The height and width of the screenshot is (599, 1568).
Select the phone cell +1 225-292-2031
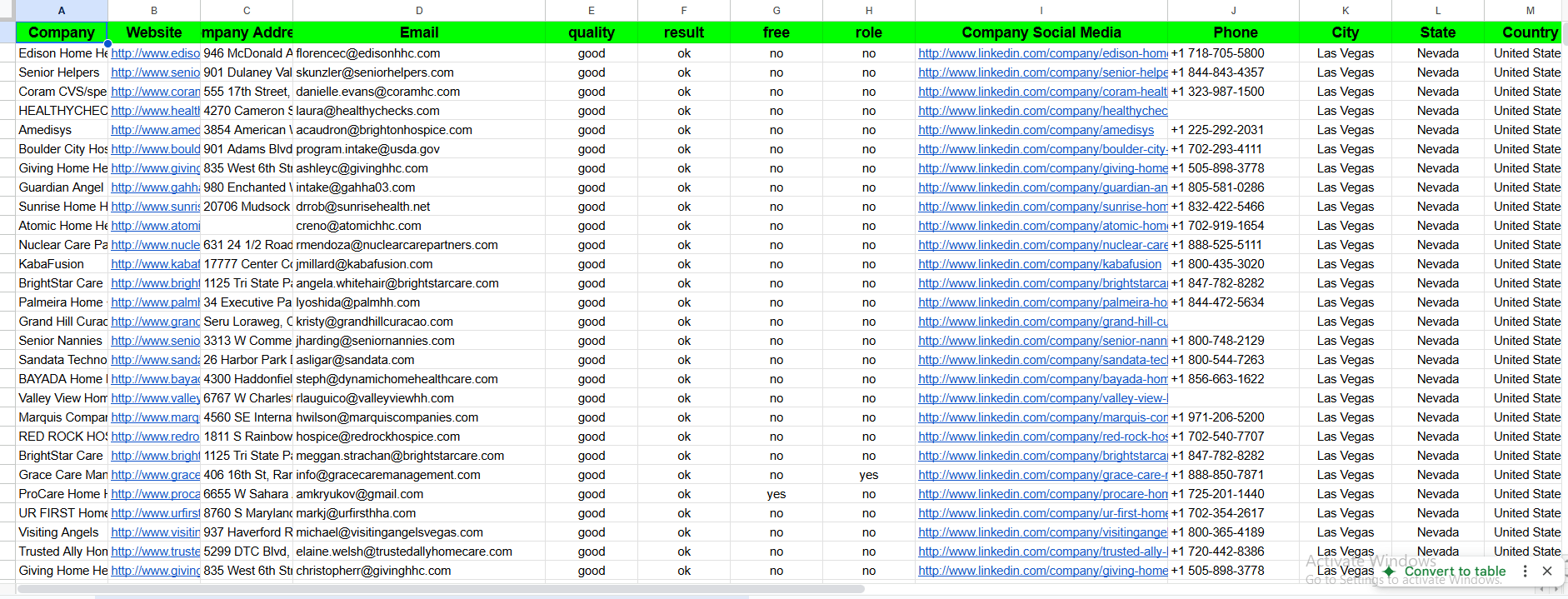click(x=1233, y=130)
